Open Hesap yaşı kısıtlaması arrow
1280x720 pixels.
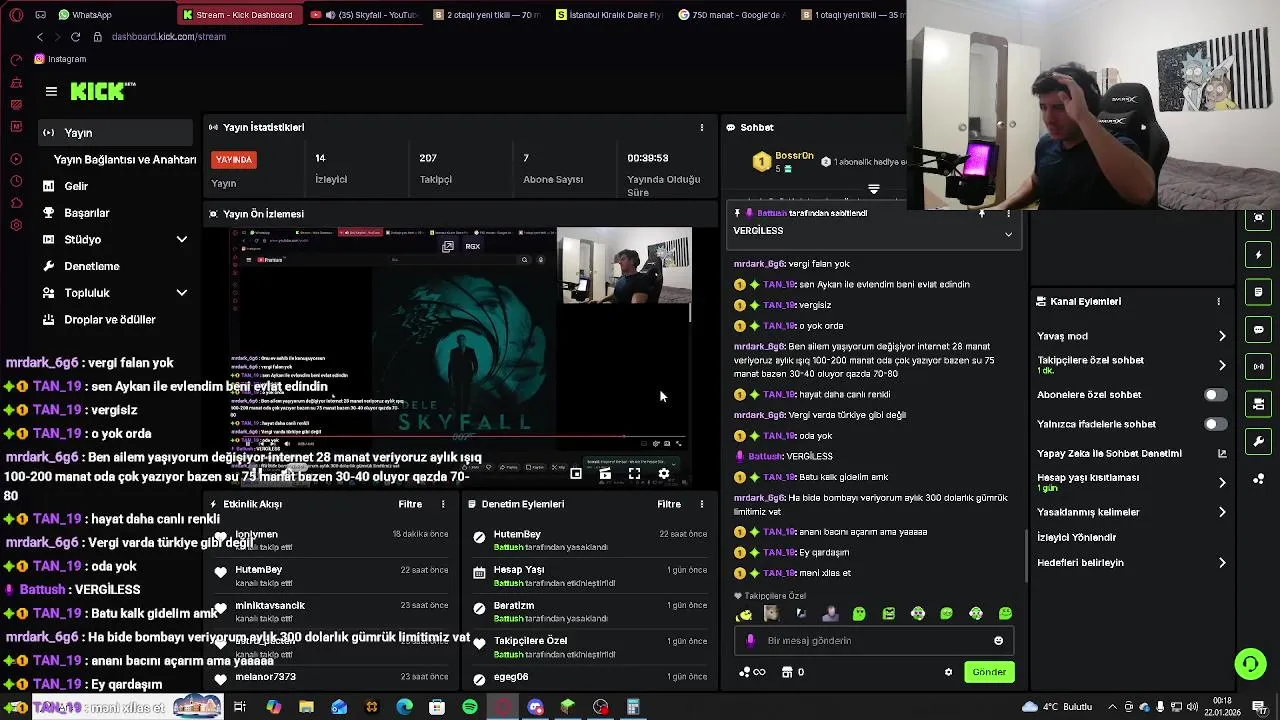click(x=1222, y=482)
